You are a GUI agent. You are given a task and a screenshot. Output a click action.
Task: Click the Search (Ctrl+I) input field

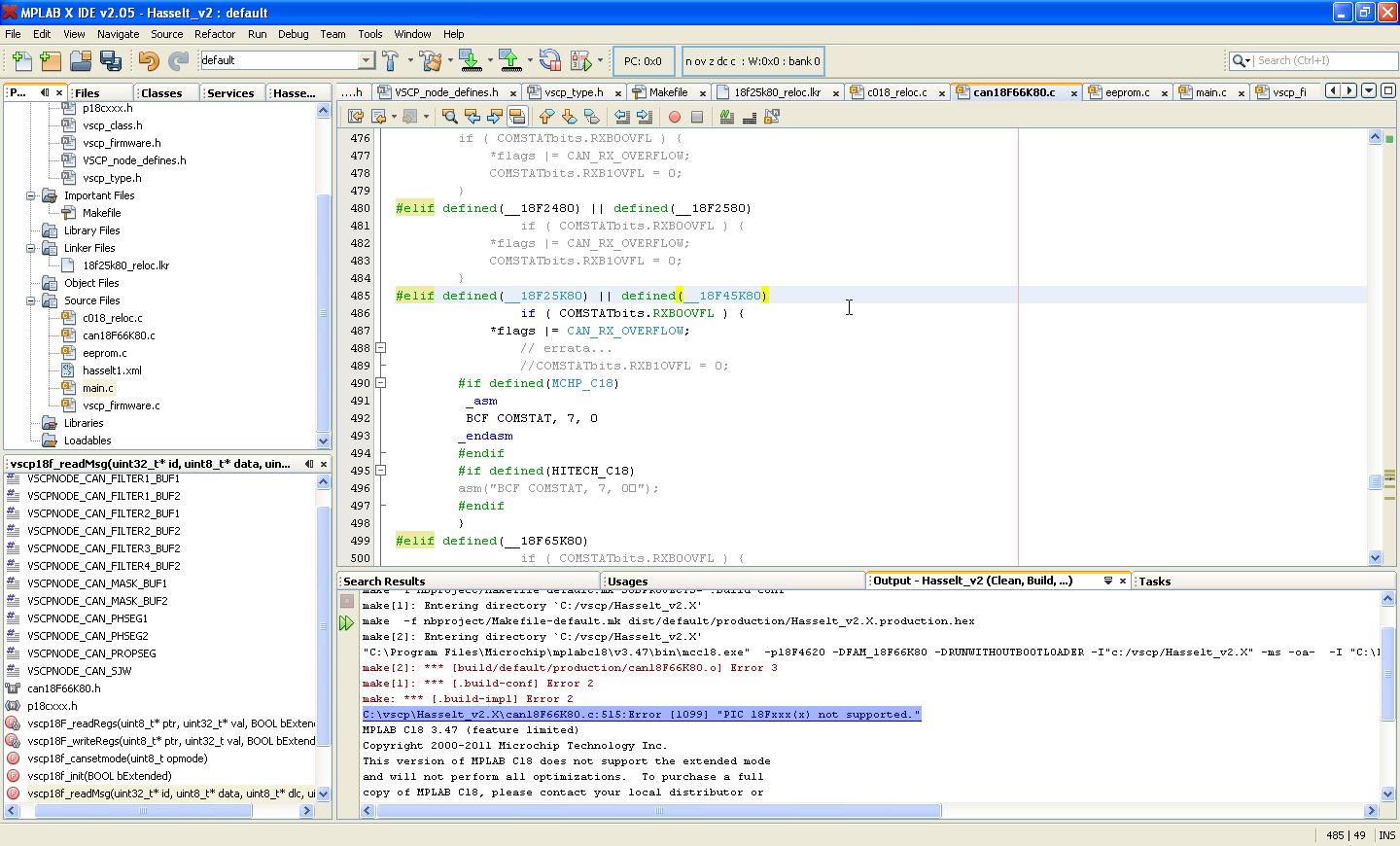1324,60
